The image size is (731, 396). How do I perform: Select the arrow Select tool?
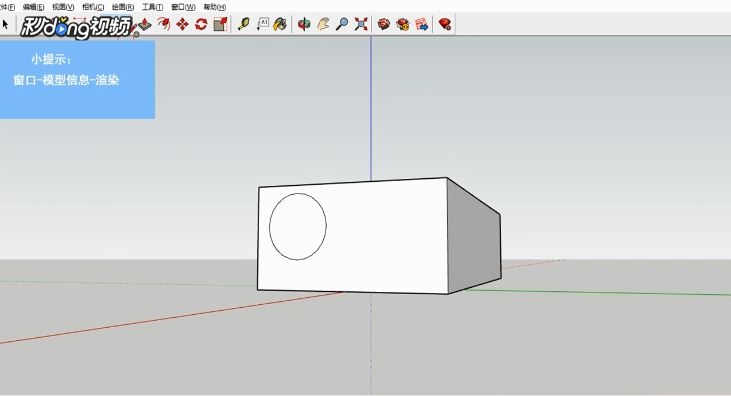click(5, 24)
